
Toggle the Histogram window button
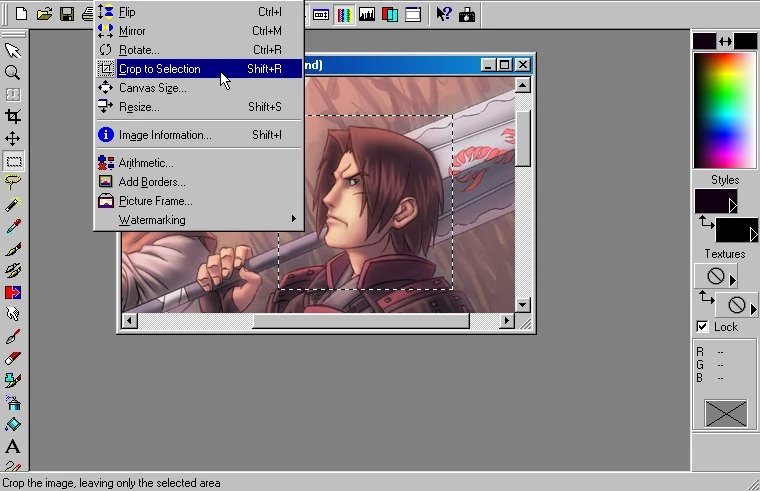click(x=367, y=15)
